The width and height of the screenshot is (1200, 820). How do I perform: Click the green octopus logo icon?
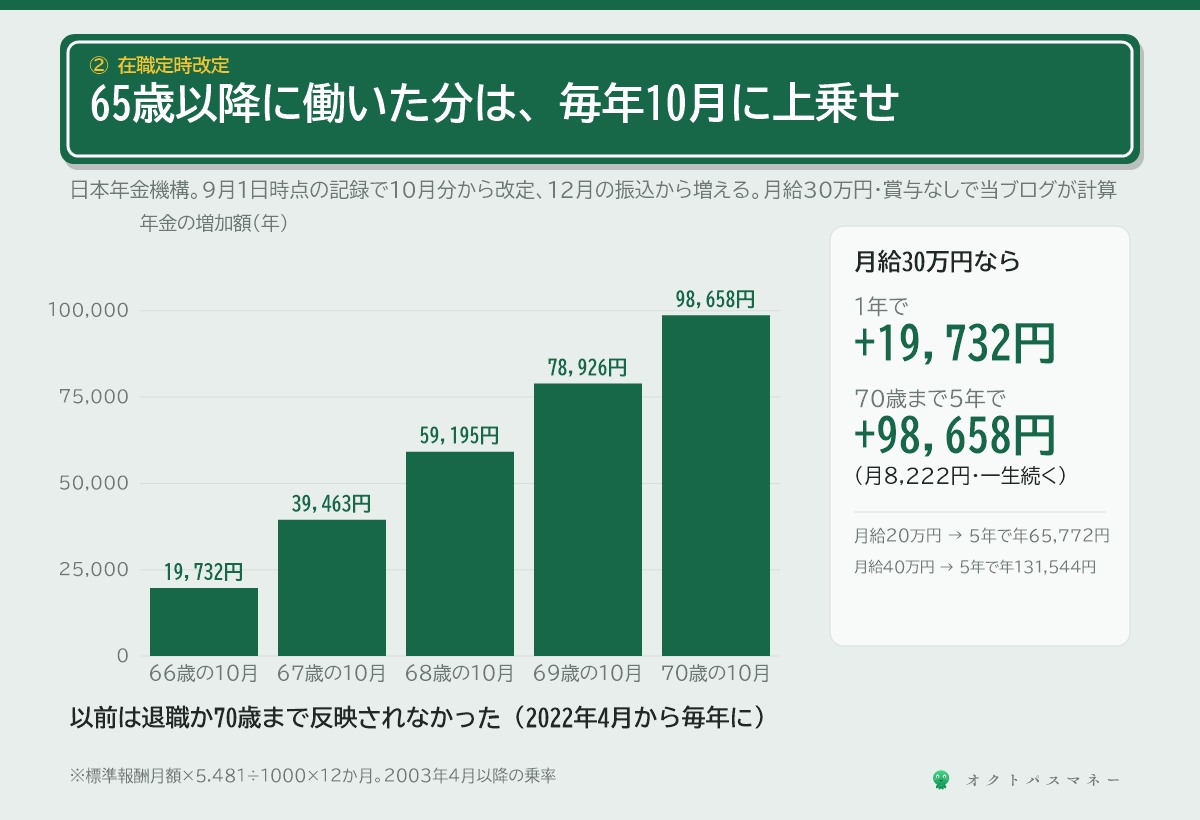[x=940, y=779]
